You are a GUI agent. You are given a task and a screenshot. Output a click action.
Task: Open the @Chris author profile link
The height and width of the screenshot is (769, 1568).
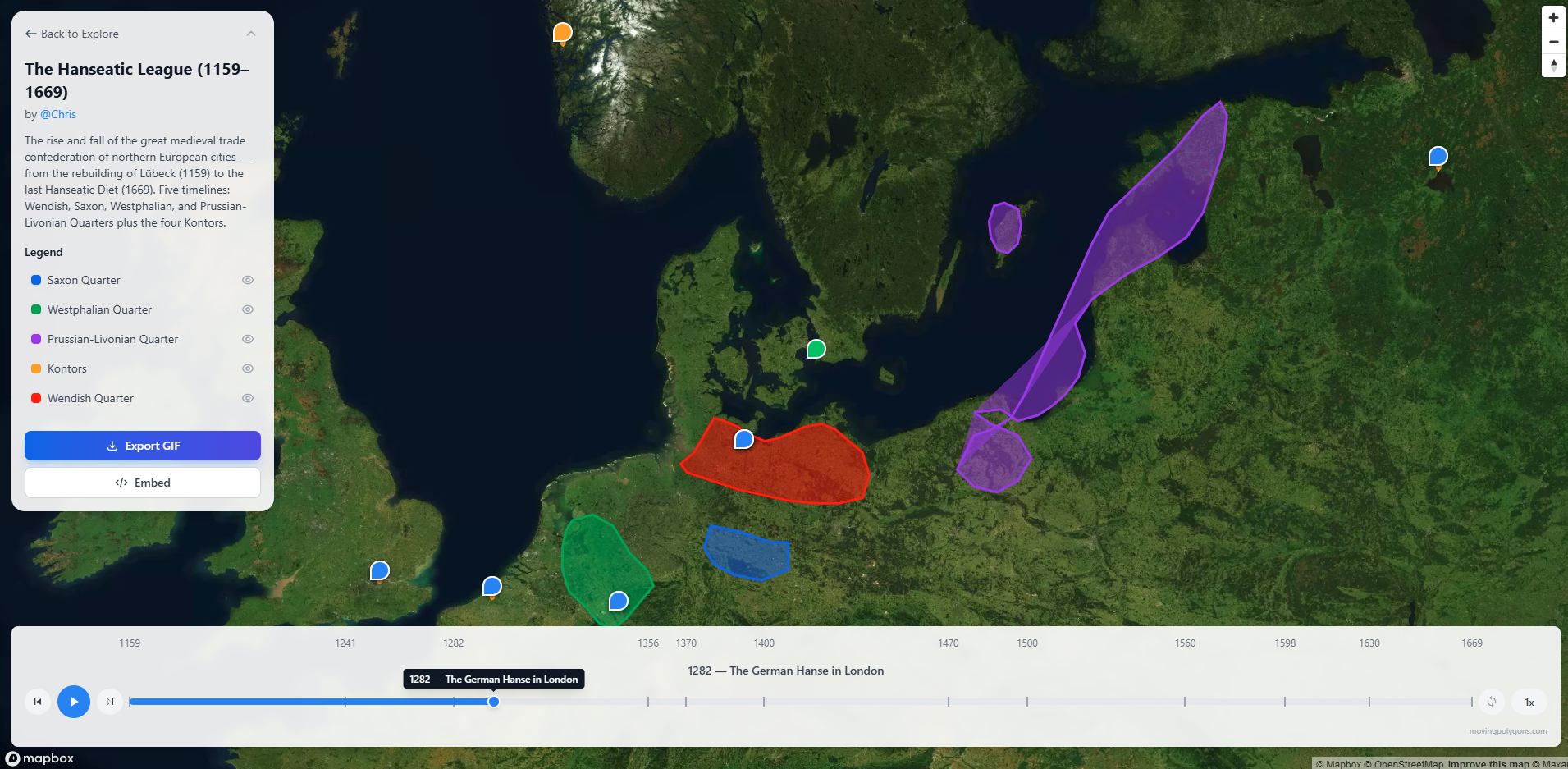point(58,114)
